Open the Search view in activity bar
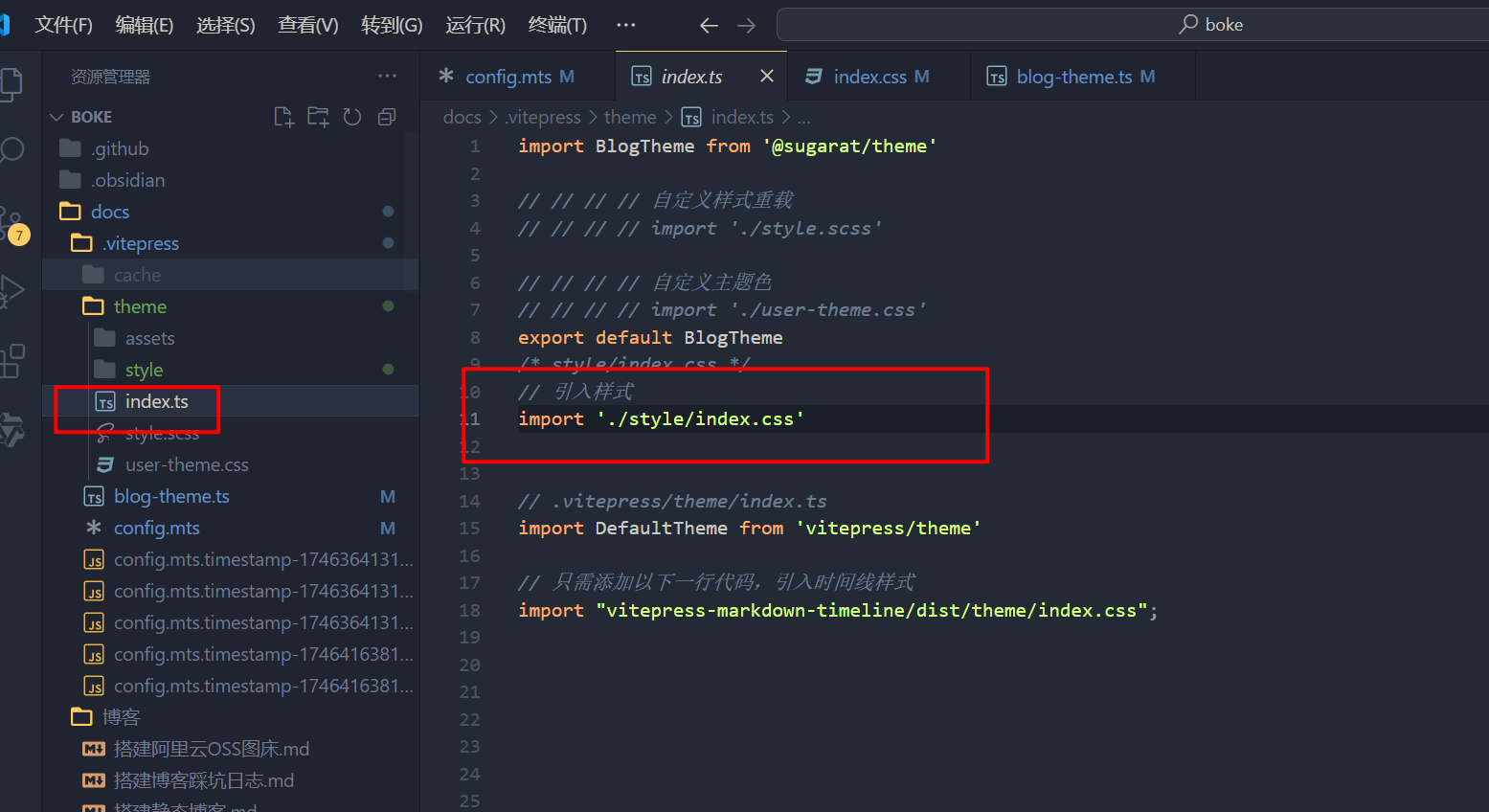Image resolution: width=1489 pixels, height=812 pixels. point(12,150)
